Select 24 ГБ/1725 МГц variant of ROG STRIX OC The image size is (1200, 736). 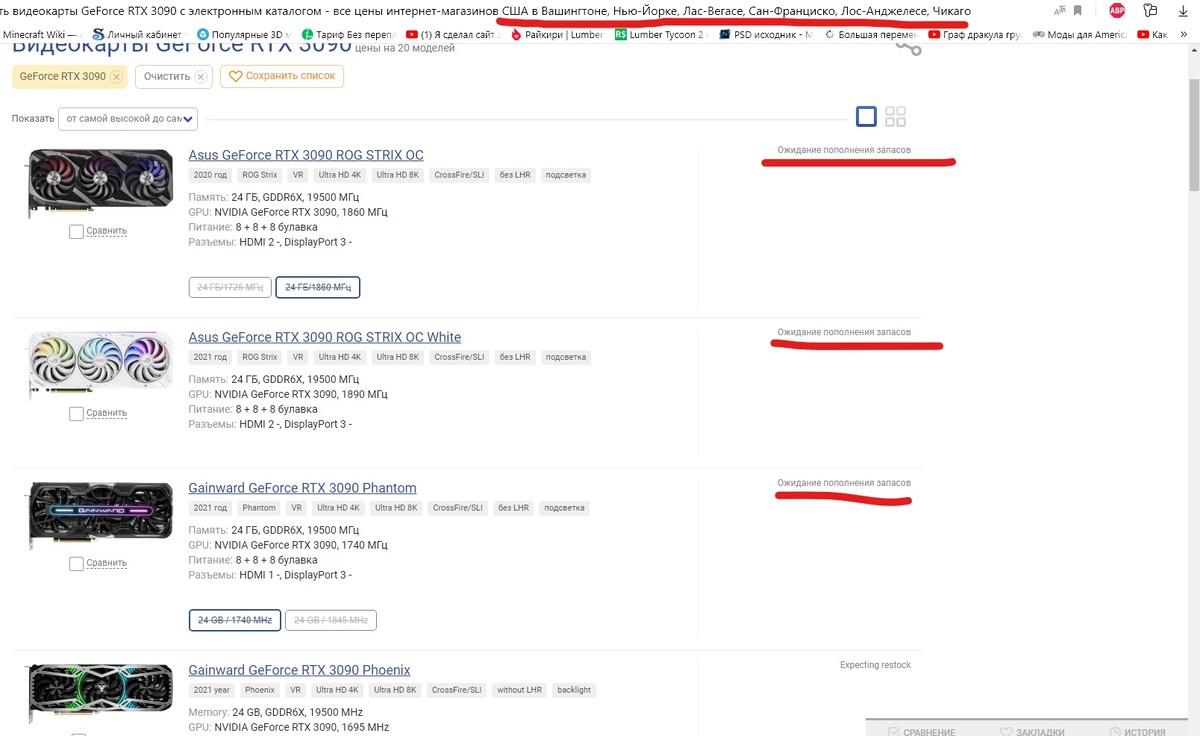[x=230, y=287]
